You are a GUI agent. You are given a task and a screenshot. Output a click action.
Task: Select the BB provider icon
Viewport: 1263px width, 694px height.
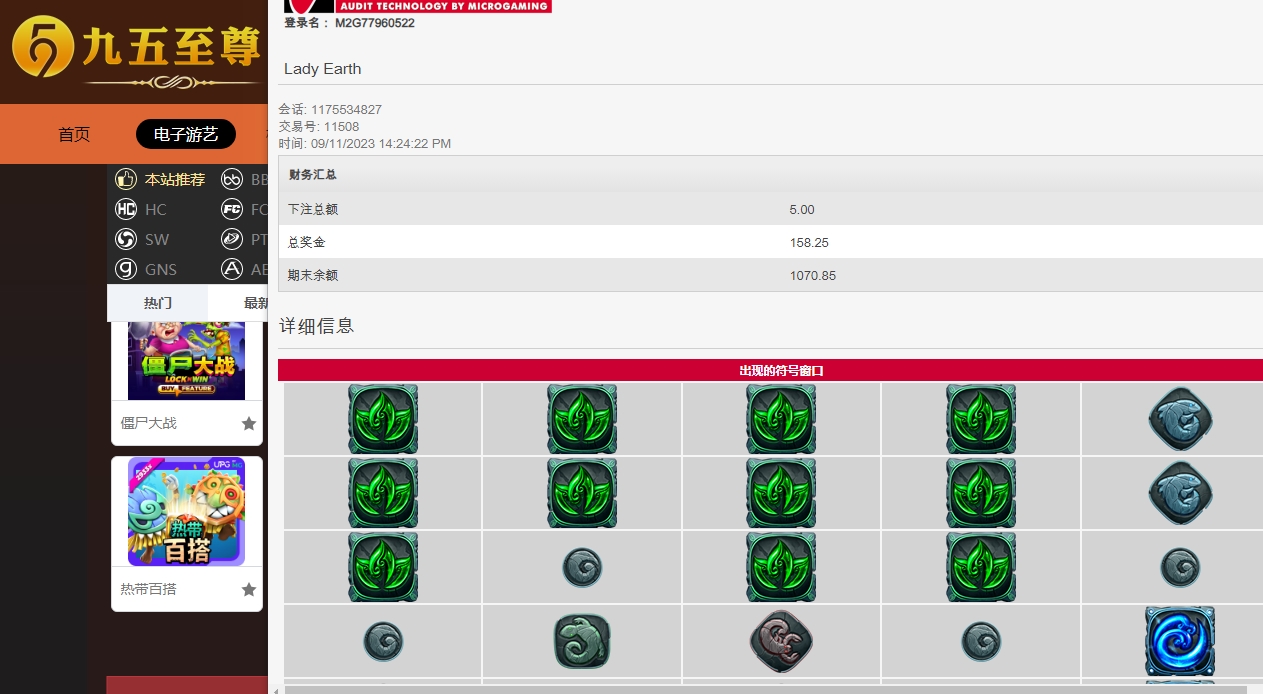click(232, 180)
